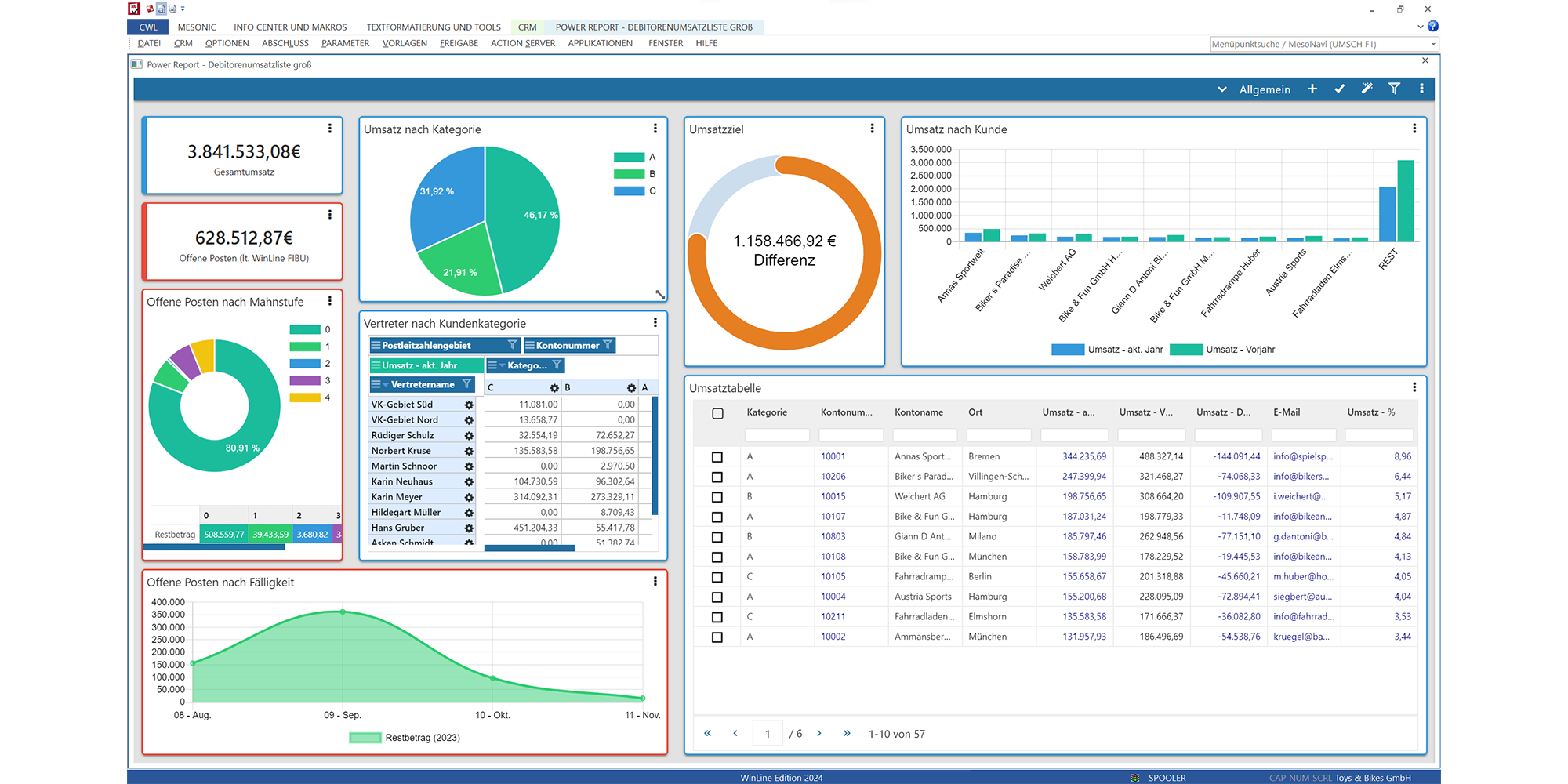Check the row checkbox for account 10108
1568x784 pixels.
[x=717, y=557]
